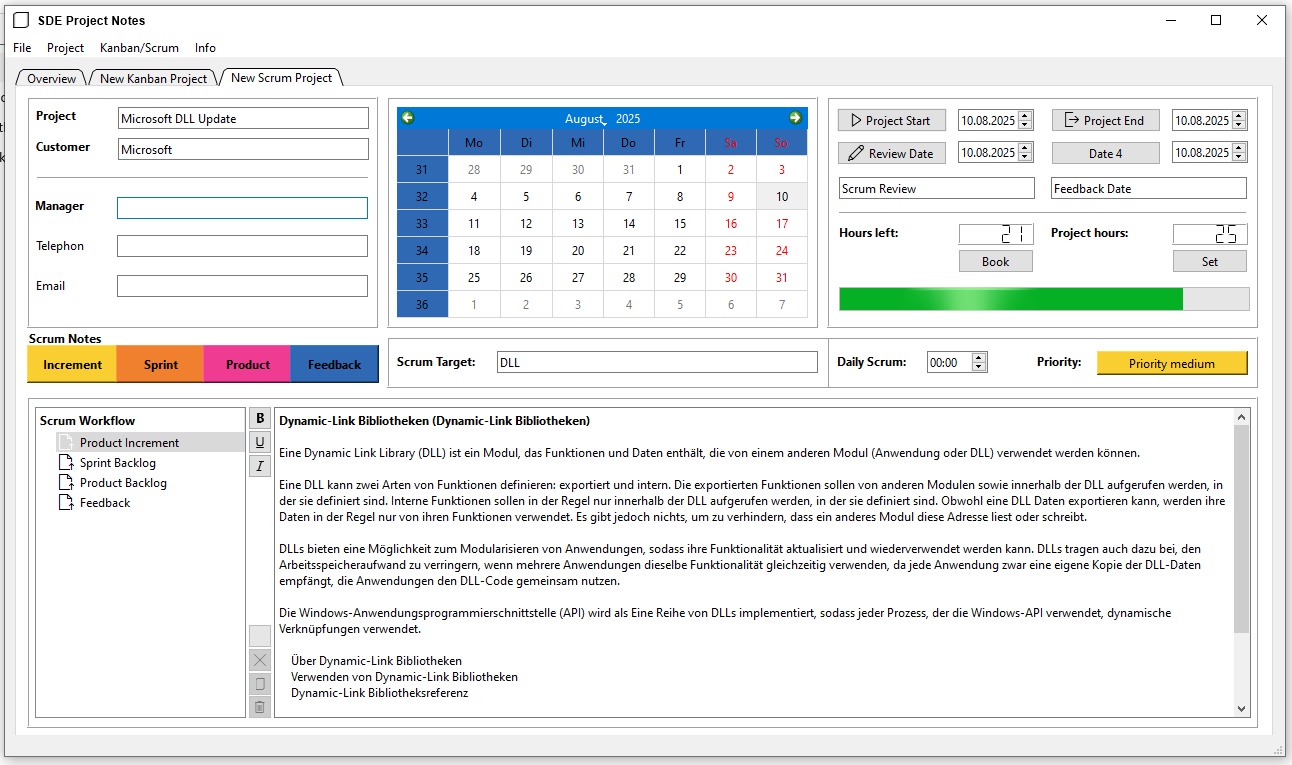This screenshot has height=765, width=1292.
Task: Select August 15 in the calendar
Action: pyautogui.click(x=680, y=224)
